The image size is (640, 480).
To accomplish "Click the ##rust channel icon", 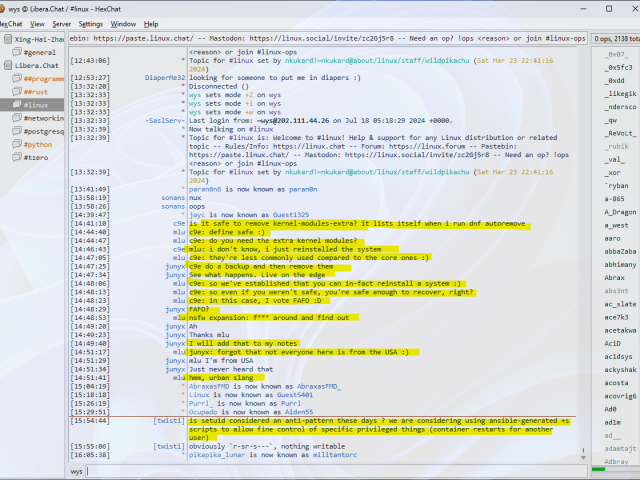I will (16, 91).
